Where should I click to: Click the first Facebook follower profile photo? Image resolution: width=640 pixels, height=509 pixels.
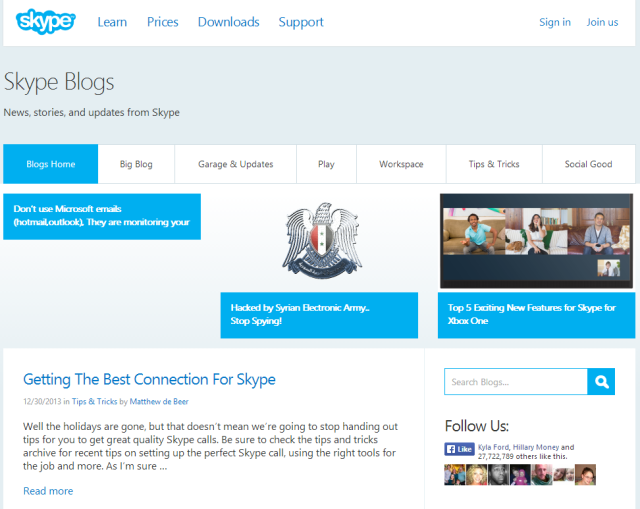(455, 475)
